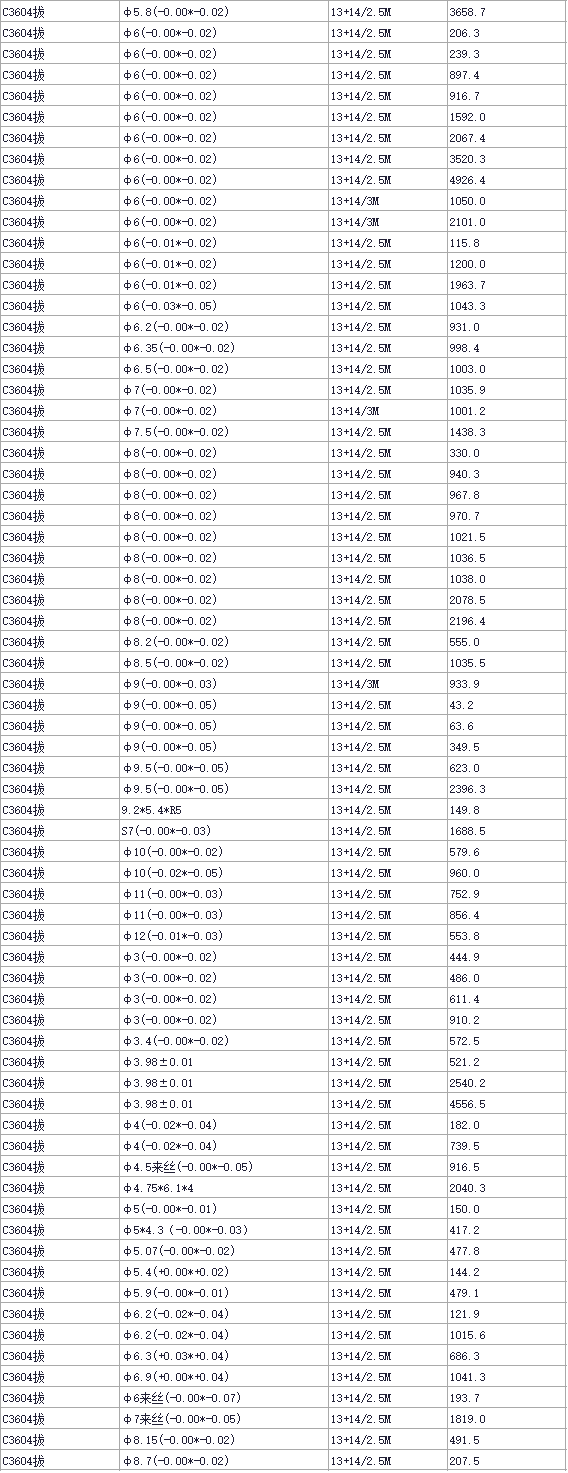Select the Φ7来丝(-0.00*-0.05) cell
The image size is (568, 1473).
click(x=223, y=1419)
